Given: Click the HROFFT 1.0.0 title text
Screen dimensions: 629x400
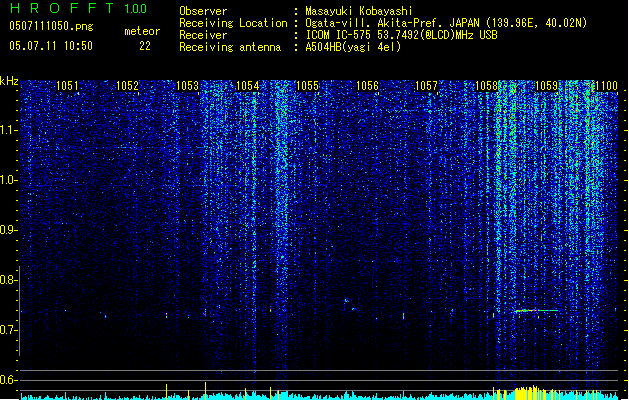Looking at the screenshot, I should point(78,8).
